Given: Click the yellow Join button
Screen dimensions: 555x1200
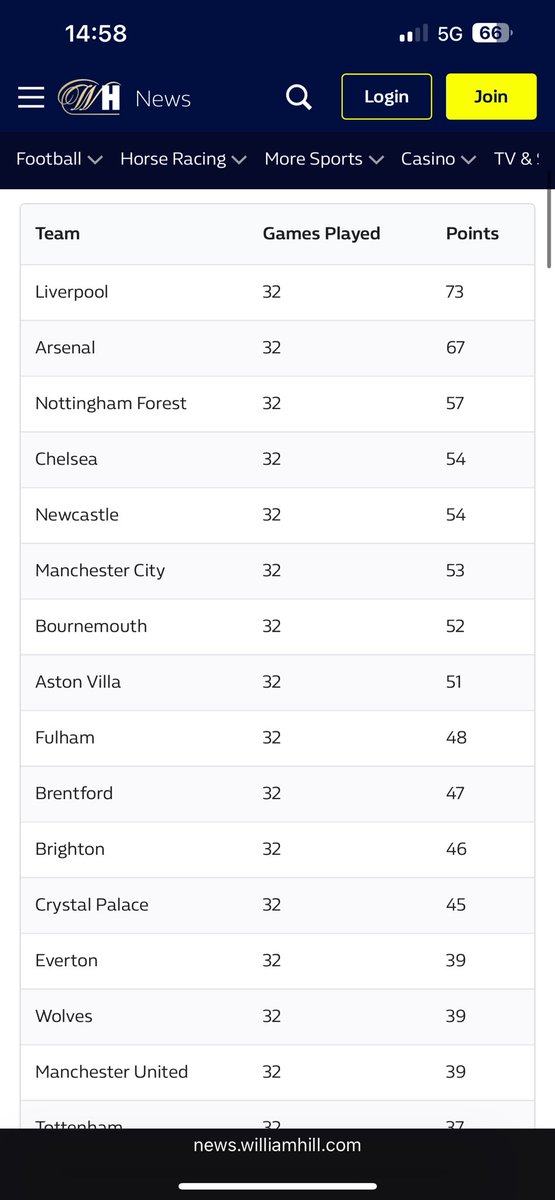Looking at the screenshot, I should coord(490,97).
